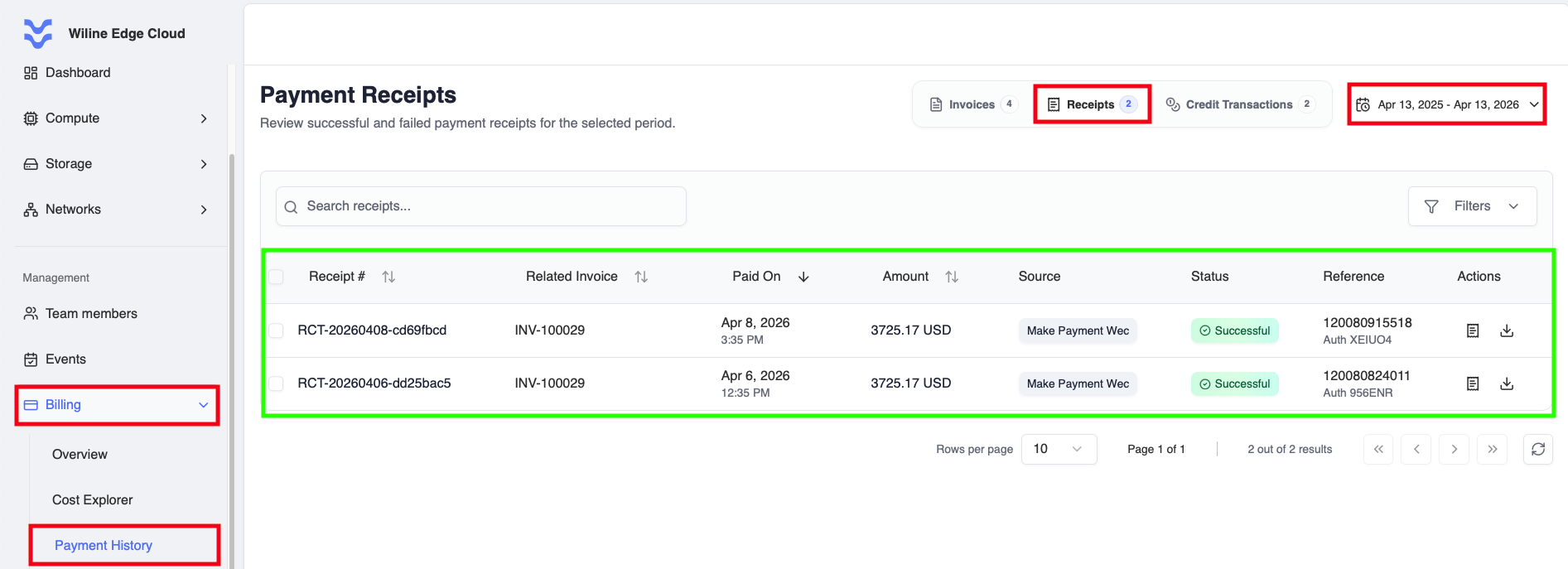Expand the Storage menu chevron
The height and width of the screenshot is (569, 1568).
point(204,164)
